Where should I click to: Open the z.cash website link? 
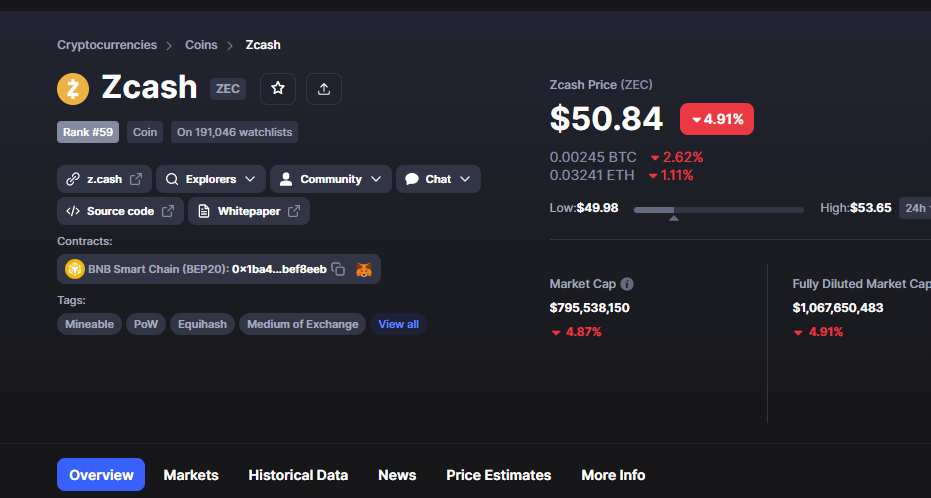click(104, 179)
